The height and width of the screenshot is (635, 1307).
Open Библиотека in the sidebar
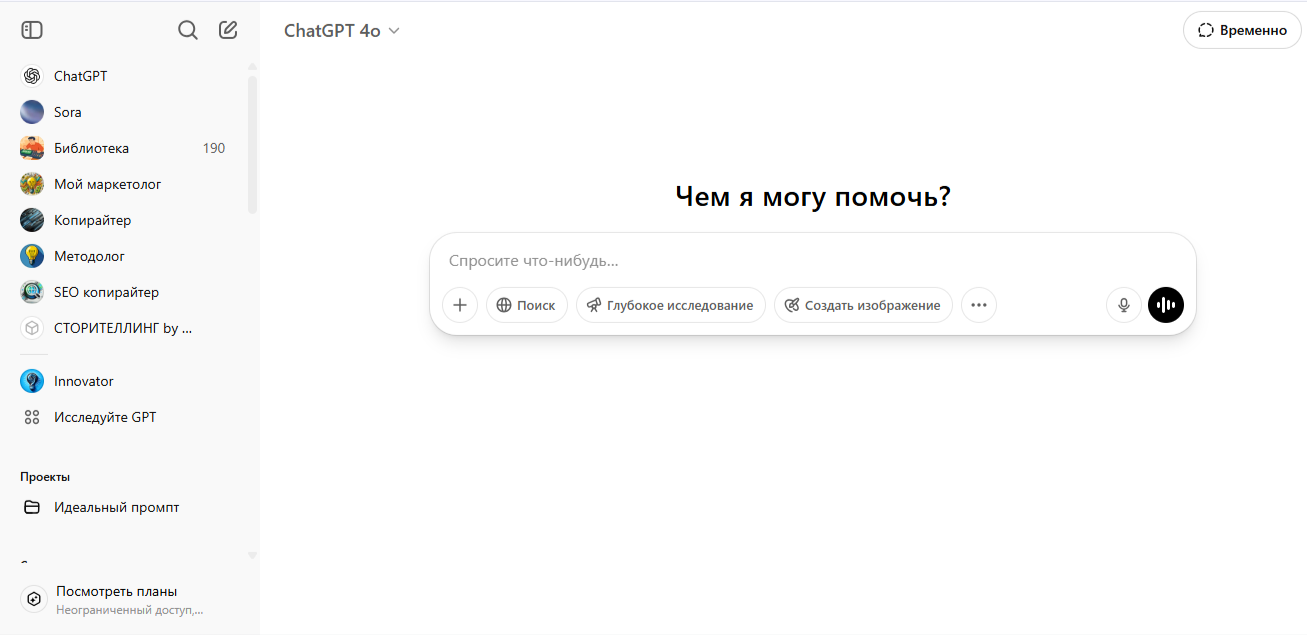(127, 148)
